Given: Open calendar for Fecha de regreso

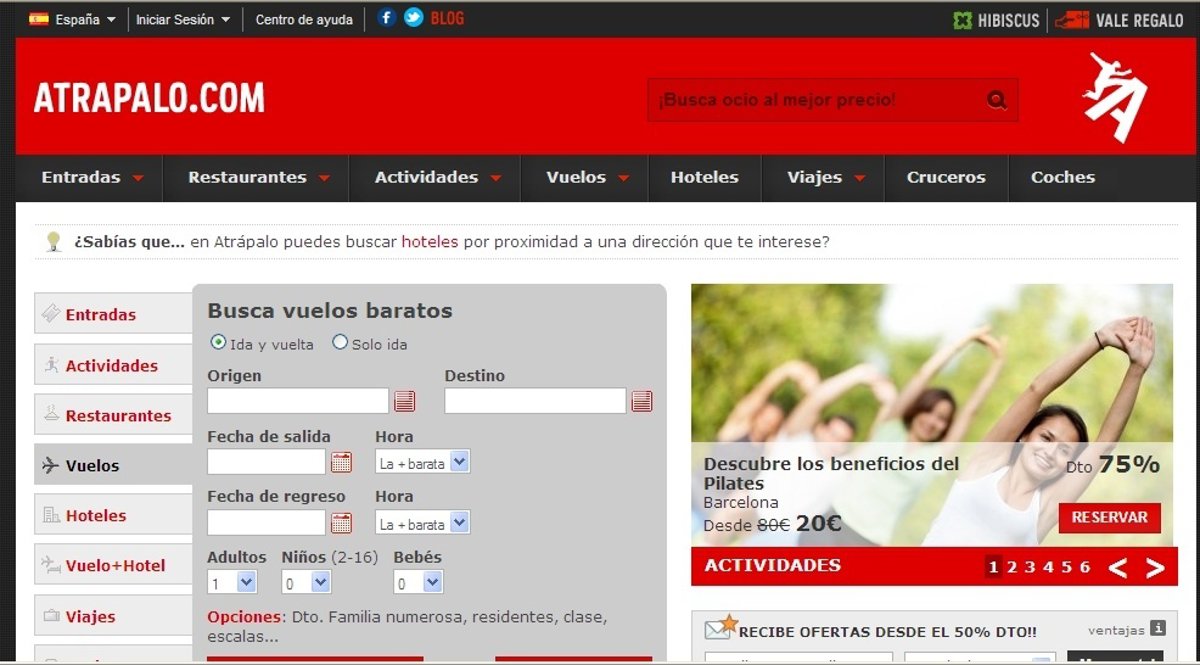Looking at the screenshot, I should point(341,523).
